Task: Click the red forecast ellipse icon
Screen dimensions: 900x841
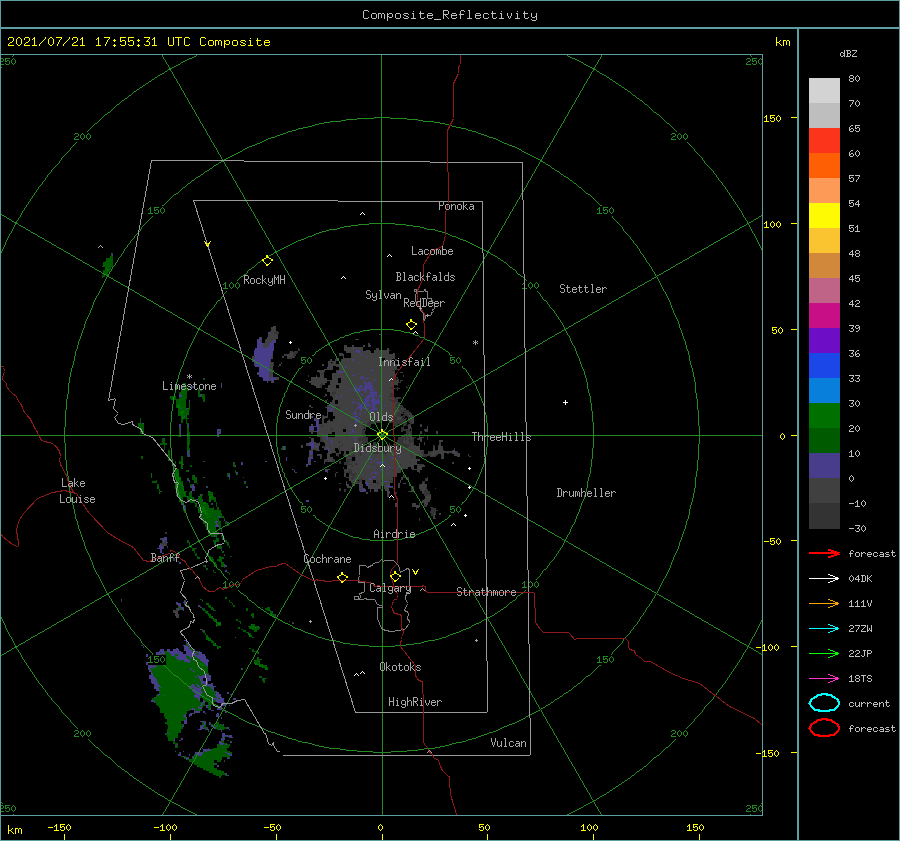Action: tap(824, 728)
